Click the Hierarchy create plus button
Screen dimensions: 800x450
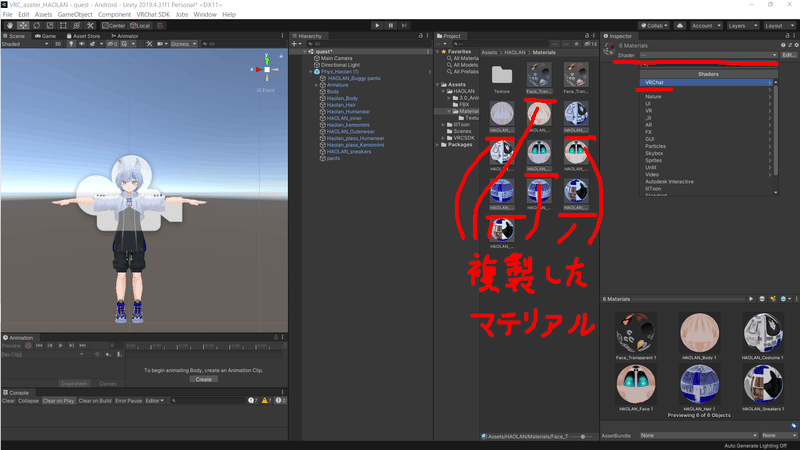tap(296, 44)
